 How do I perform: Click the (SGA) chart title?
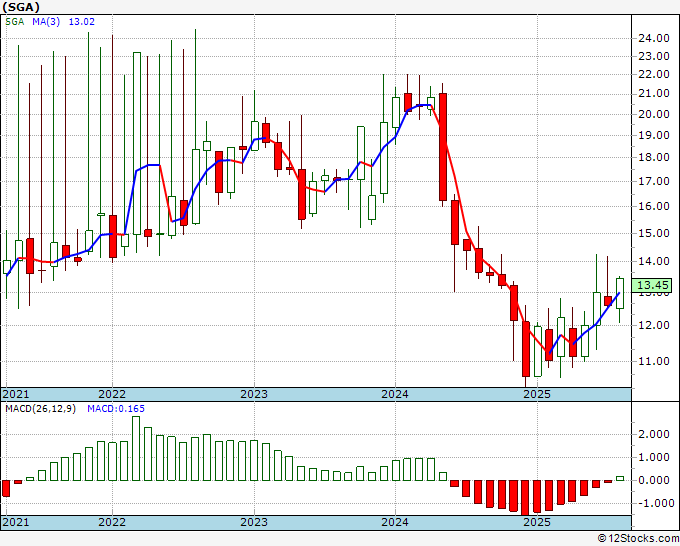(21, 7)
